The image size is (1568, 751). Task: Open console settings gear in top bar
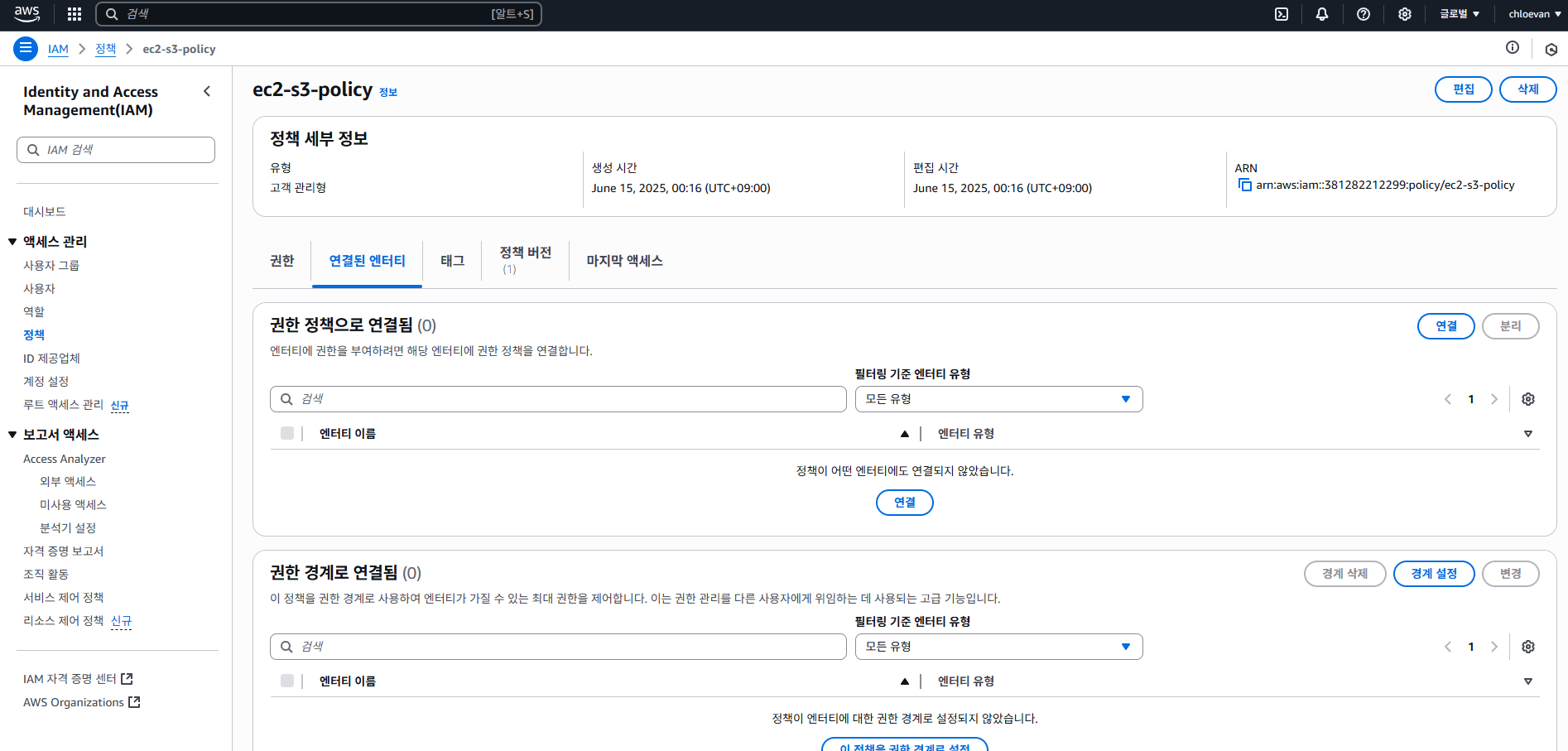pos(1405,14)
